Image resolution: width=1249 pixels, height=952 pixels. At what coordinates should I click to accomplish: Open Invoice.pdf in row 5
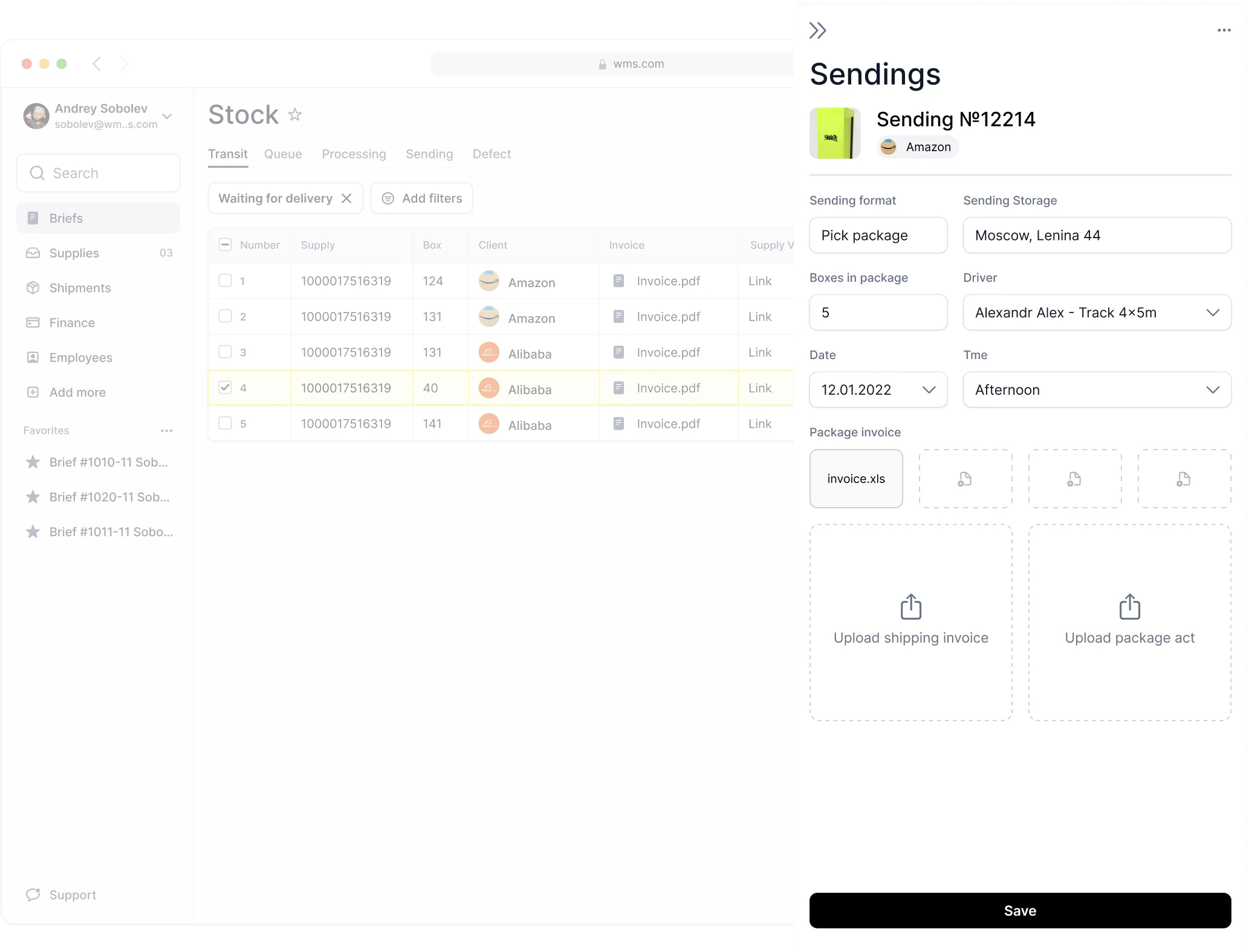[x=668, y=424]
